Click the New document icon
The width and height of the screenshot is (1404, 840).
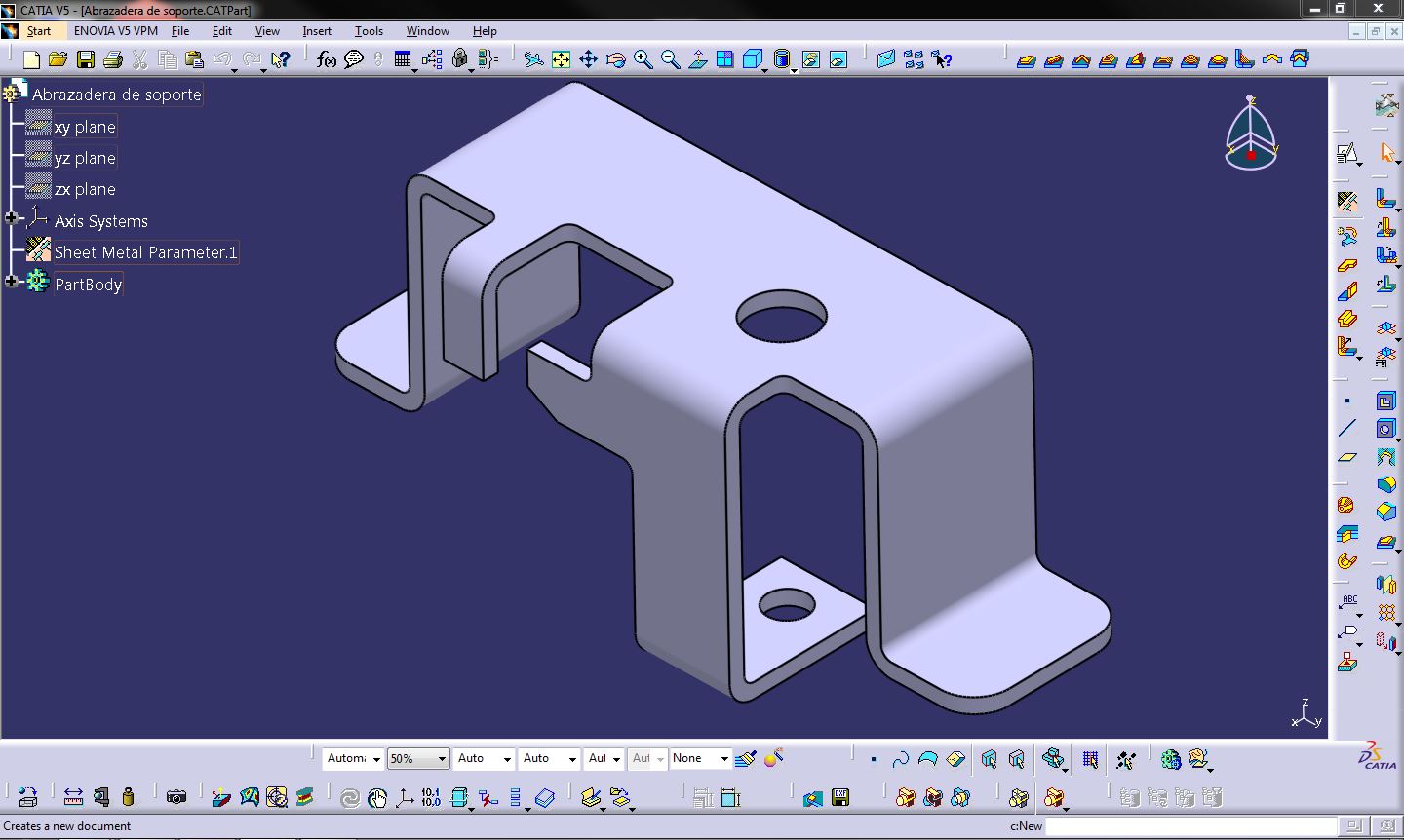point(31,60)
